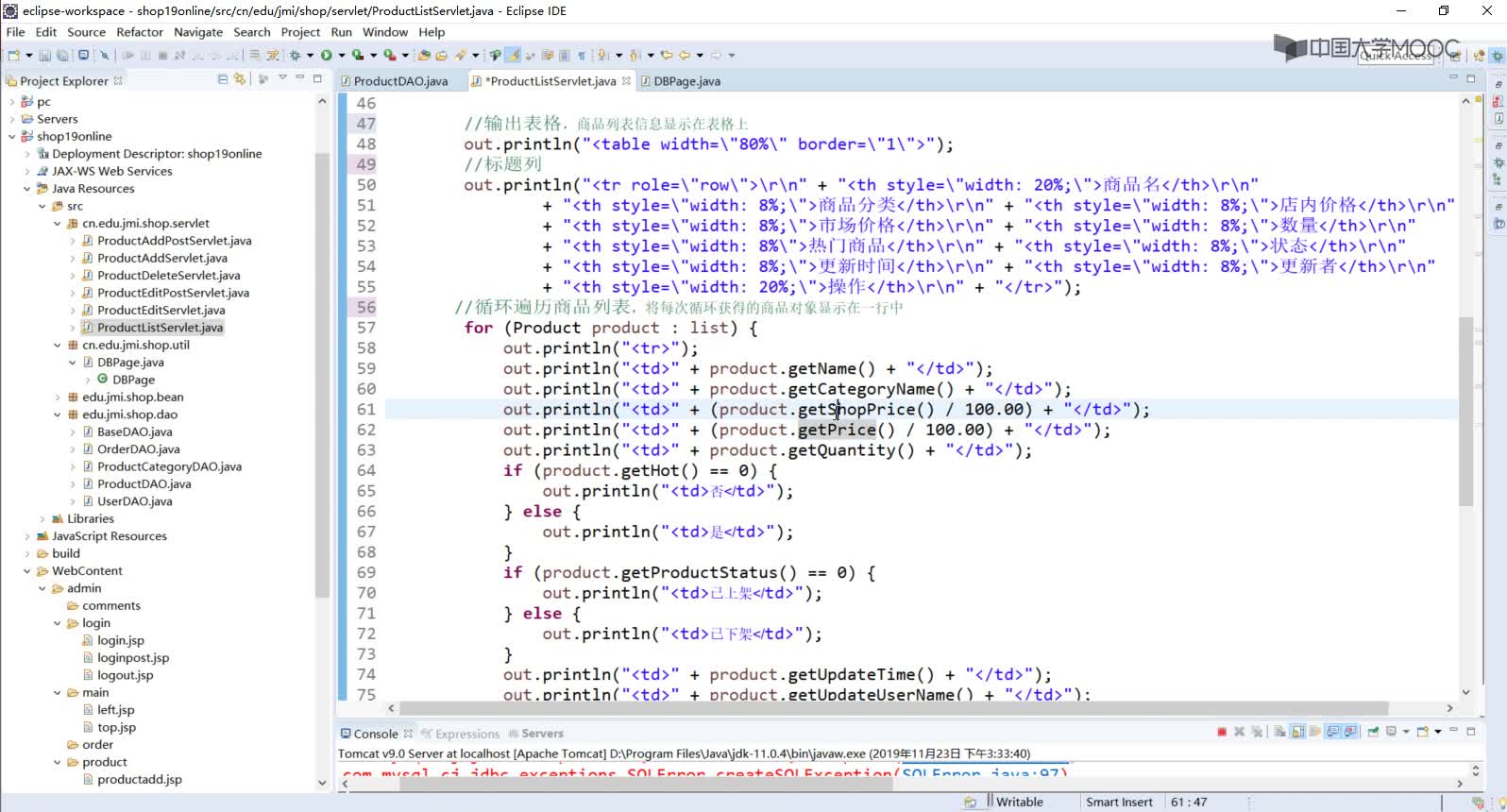Click the editor horizontal scrollbar thumb
Screen dimensions: 1507x812
(x=893, y=707)
